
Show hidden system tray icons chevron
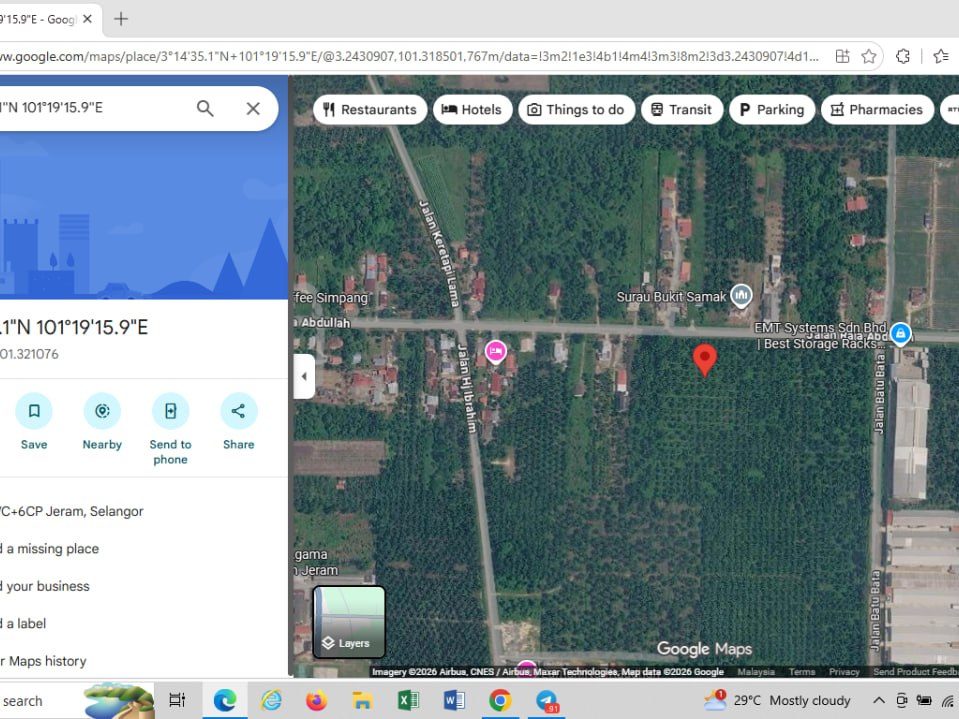coord(878,700)
